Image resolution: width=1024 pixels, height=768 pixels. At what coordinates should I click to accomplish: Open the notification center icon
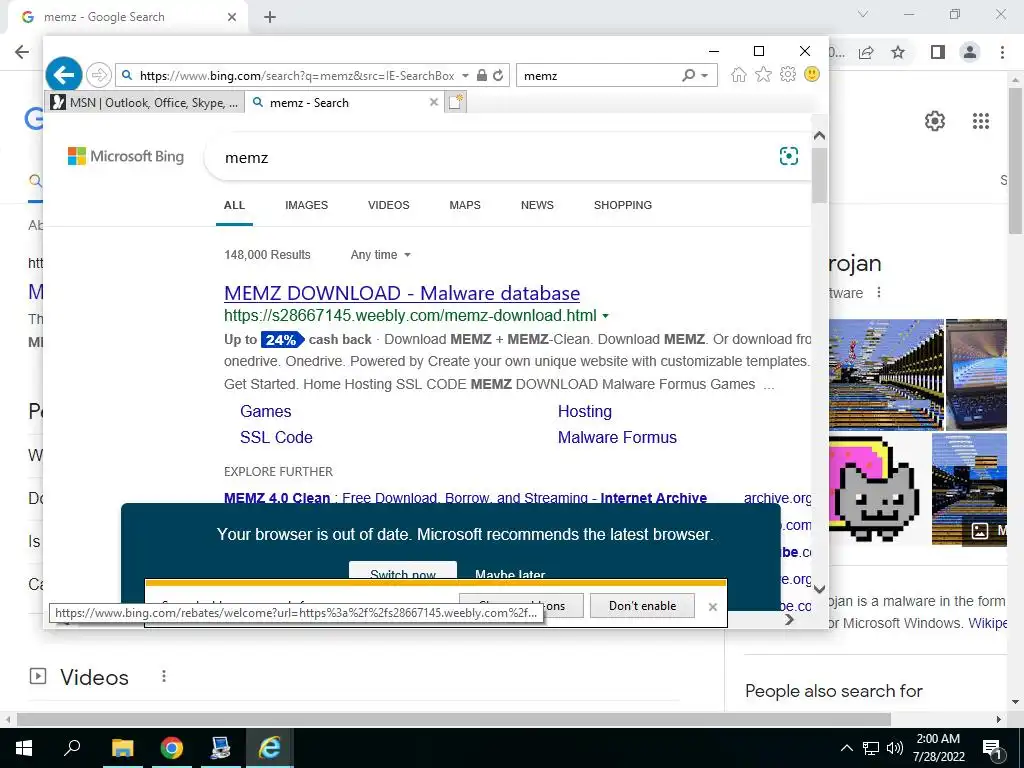992,748
